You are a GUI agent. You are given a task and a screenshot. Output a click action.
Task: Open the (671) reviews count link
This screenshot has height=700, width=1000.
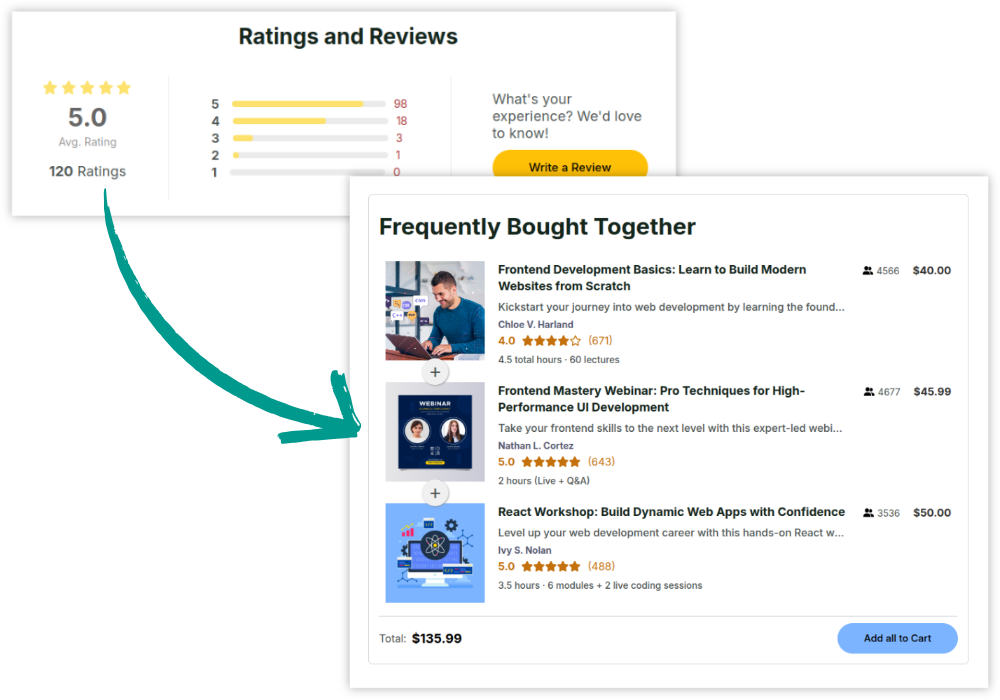(x=600, y=341)
